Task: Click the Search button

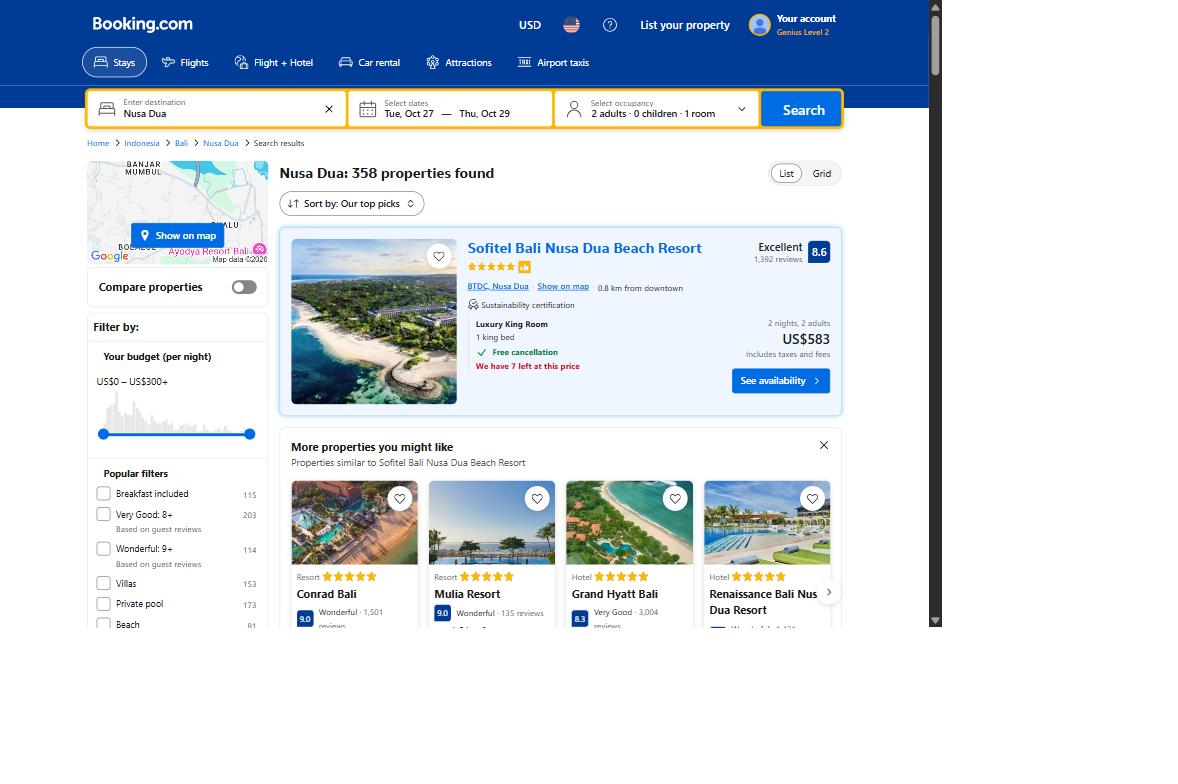Action: [802, 110]
